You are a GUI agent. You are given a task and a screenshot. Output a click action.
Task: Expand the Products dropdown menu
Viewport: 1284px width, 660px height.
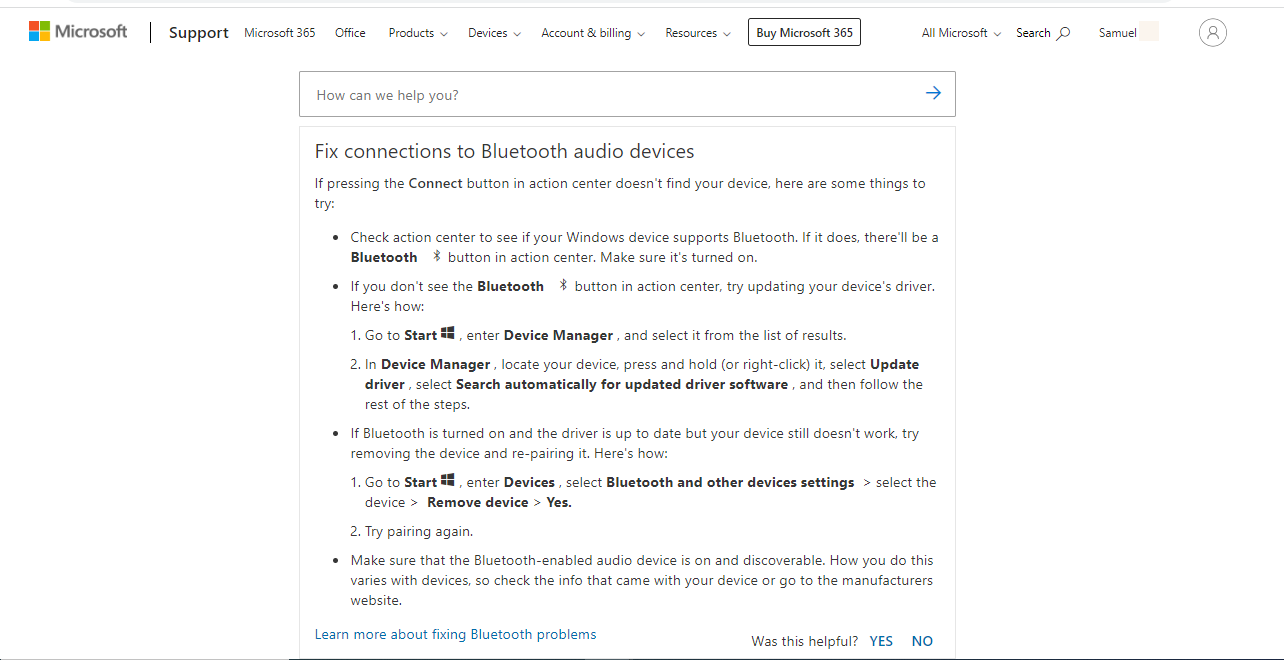click(418, 33)
